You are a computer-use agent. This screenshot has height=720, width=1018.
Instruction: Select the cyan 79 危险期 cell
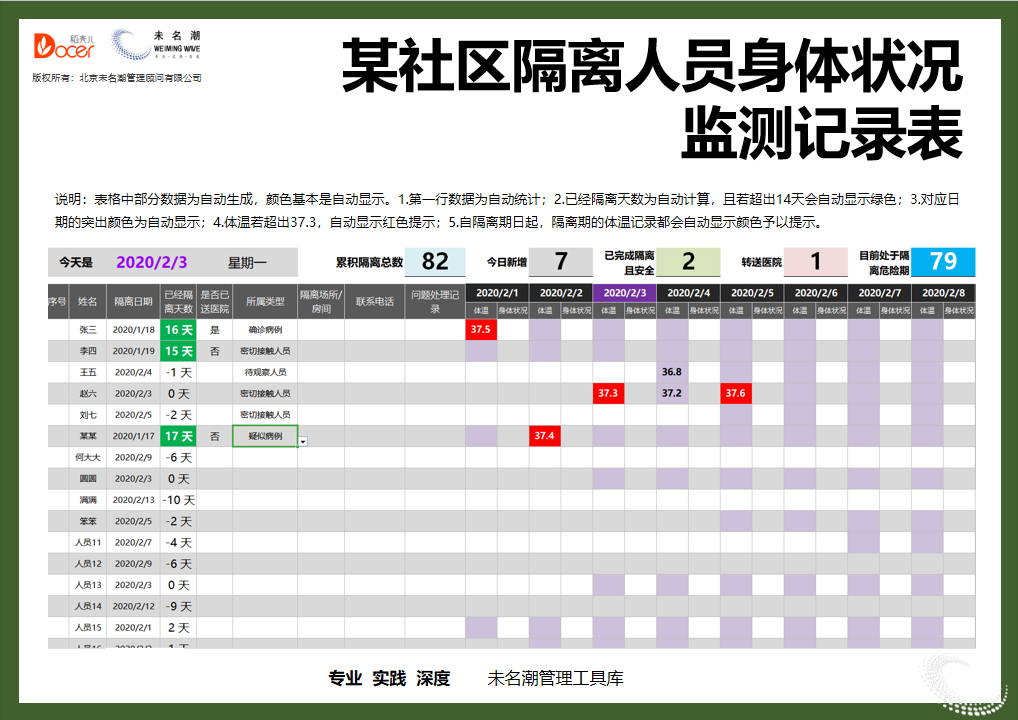944,262
